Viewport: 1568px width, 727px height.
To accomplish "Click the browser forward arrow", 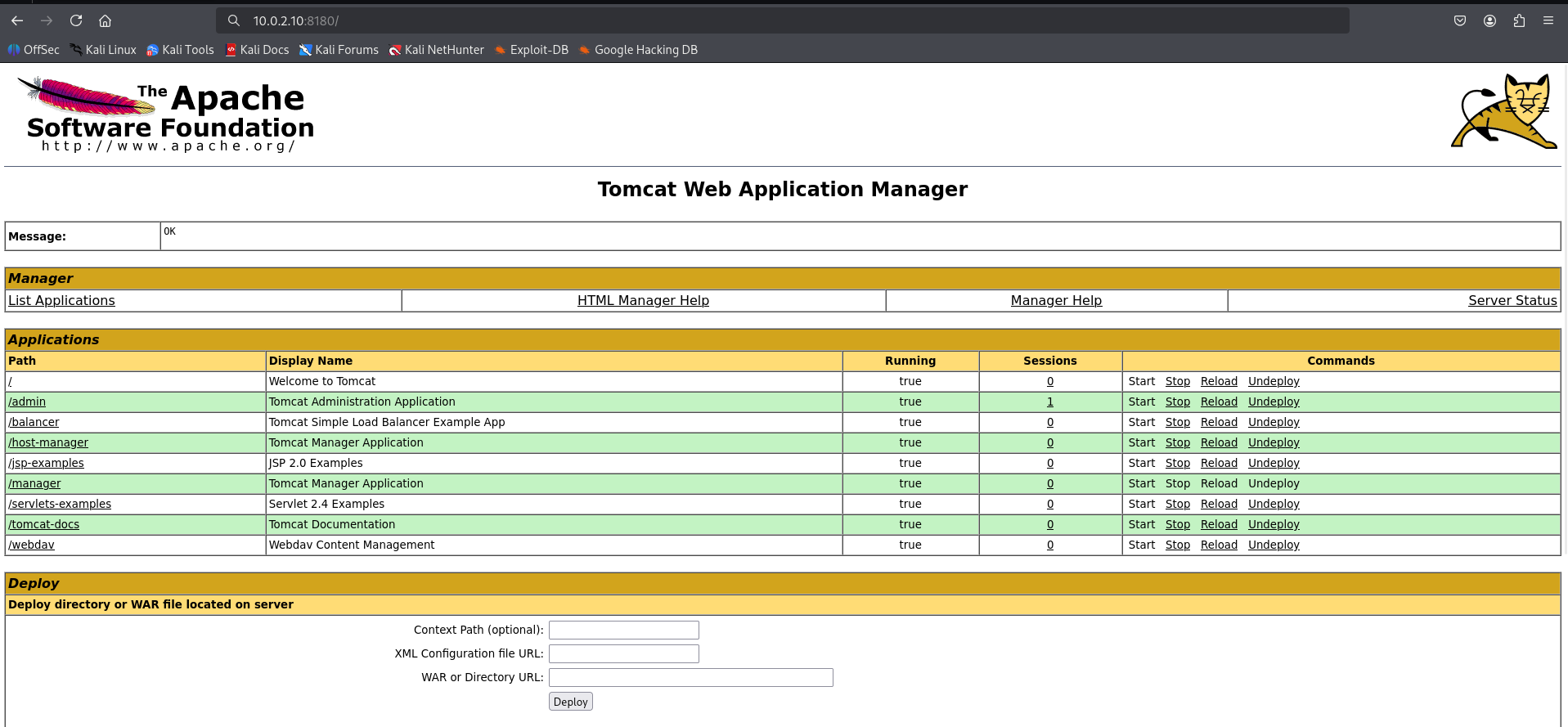I will point(47,20).
